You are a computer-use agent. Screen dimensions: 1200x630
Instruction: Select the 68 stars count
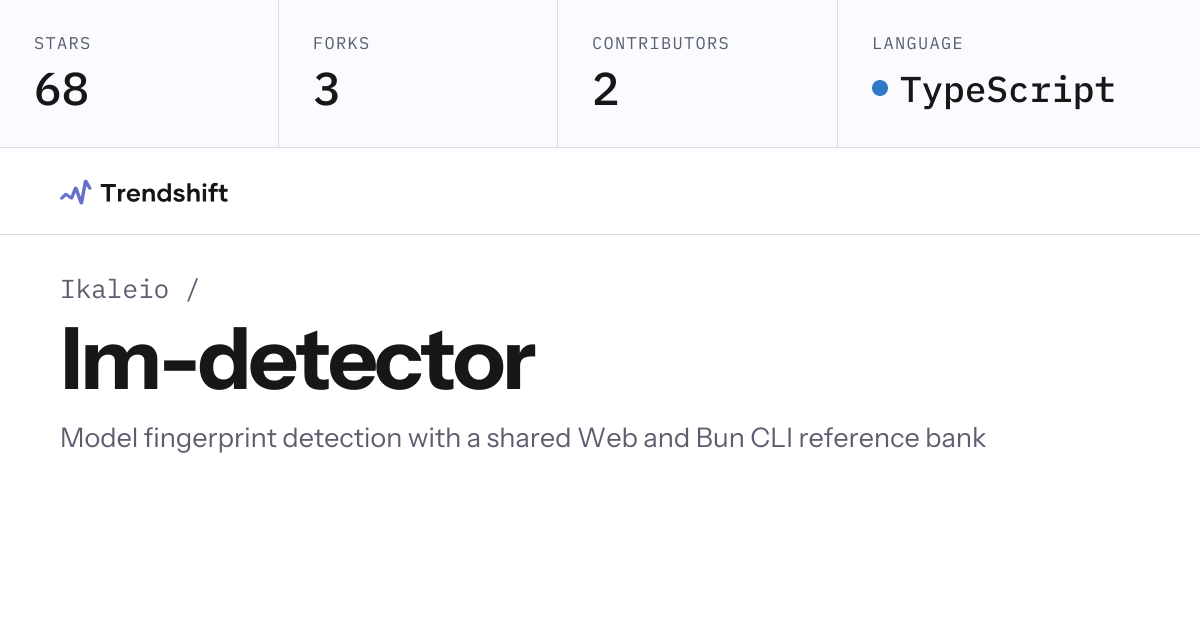[61, 90]
